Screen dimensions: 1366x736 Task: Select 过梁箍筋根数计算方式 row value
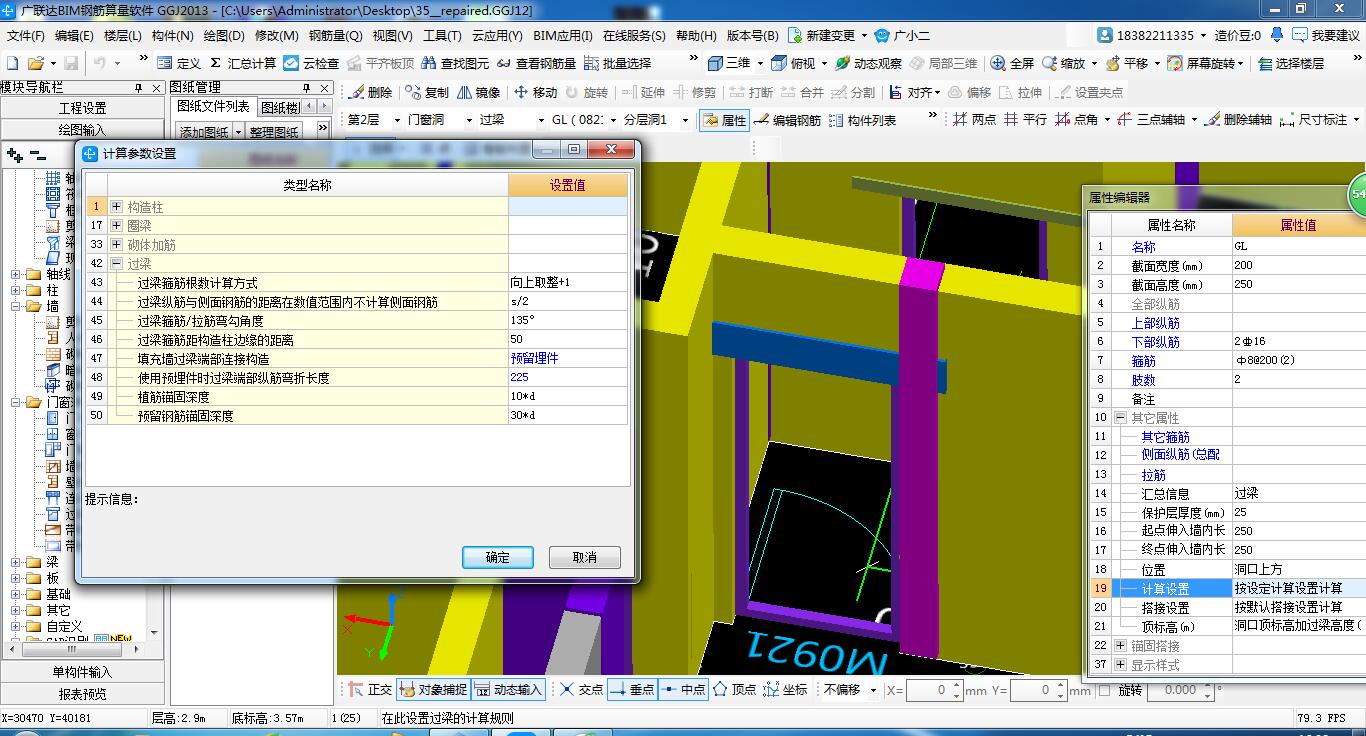[568, 282]
